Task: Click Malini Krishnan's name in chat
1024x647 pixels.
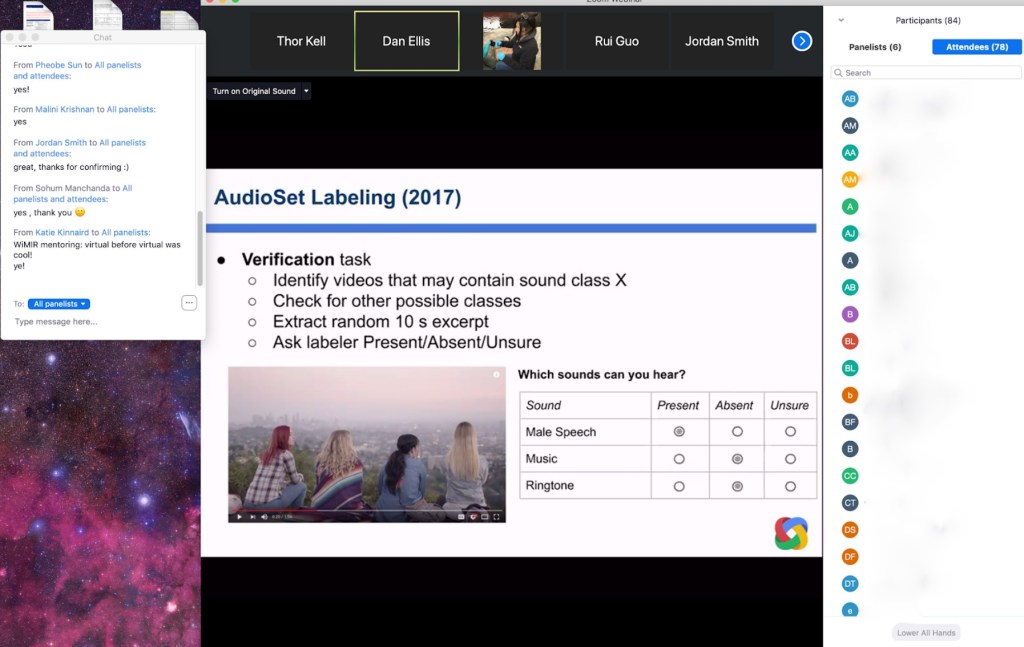Action: (x=65, y=110)
